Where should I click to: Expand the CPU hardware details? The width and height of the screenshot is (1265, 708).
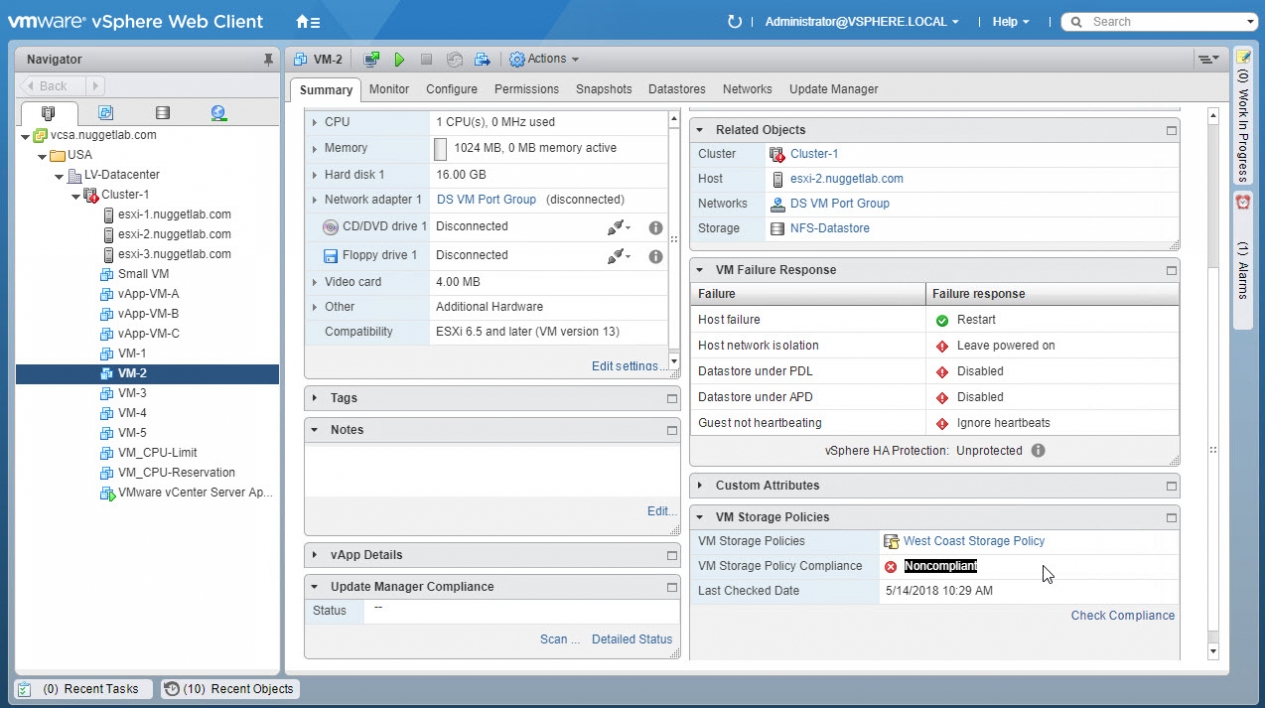[314, 122]
